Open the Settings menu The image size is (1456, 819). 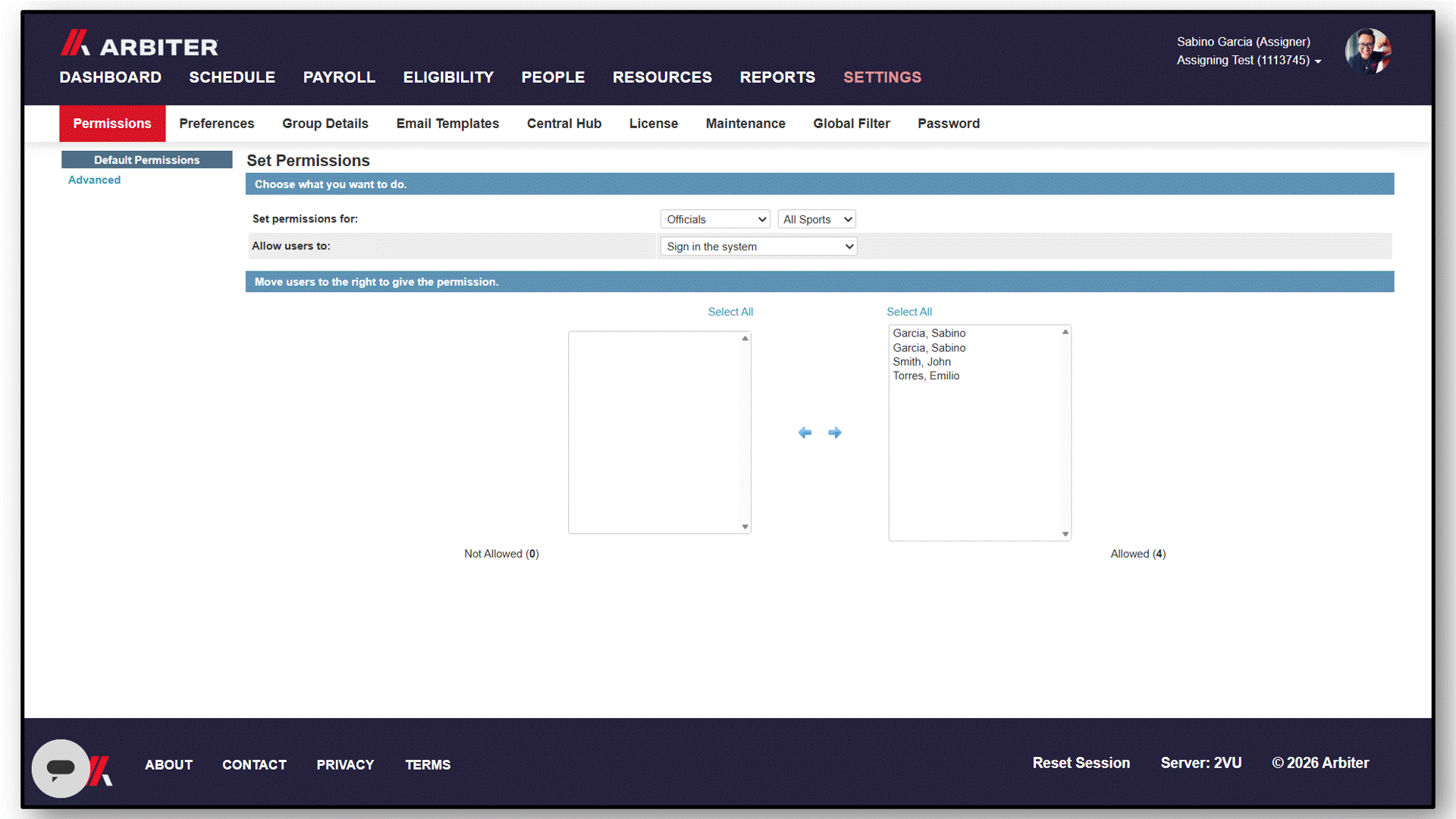point(882,77)
